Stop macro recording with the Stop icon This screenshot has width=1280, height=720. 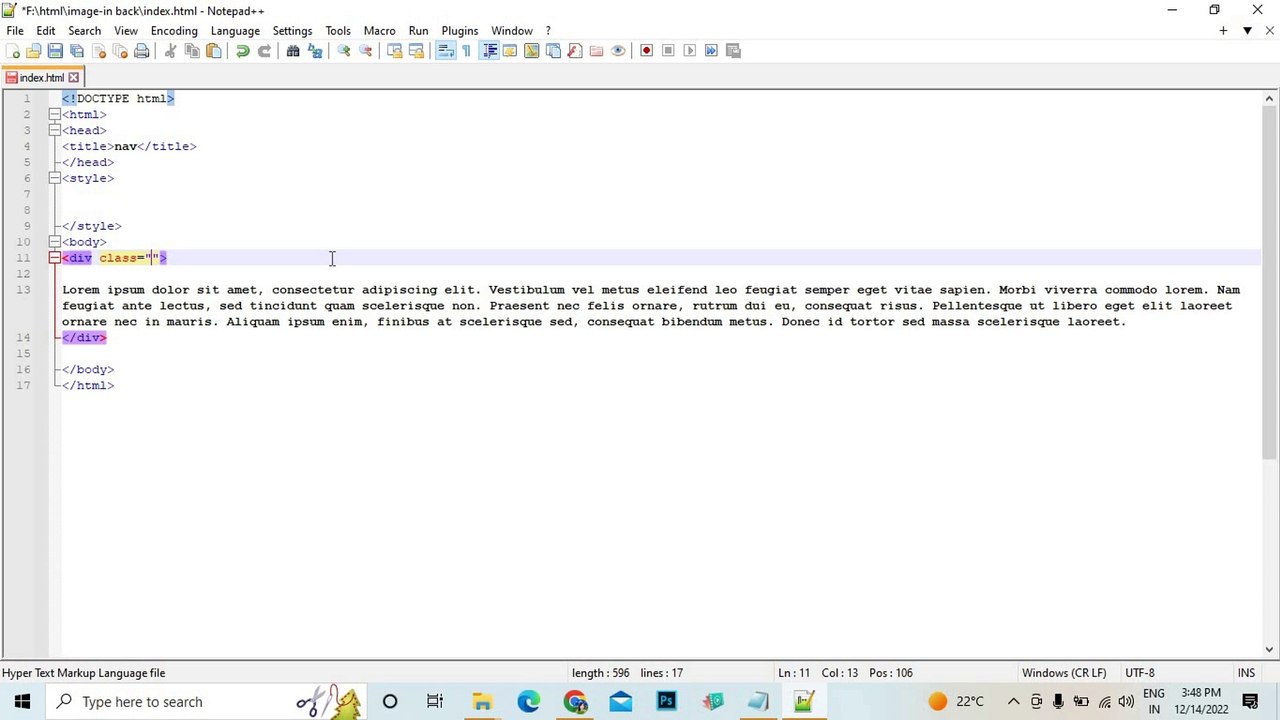click(668, 51)
